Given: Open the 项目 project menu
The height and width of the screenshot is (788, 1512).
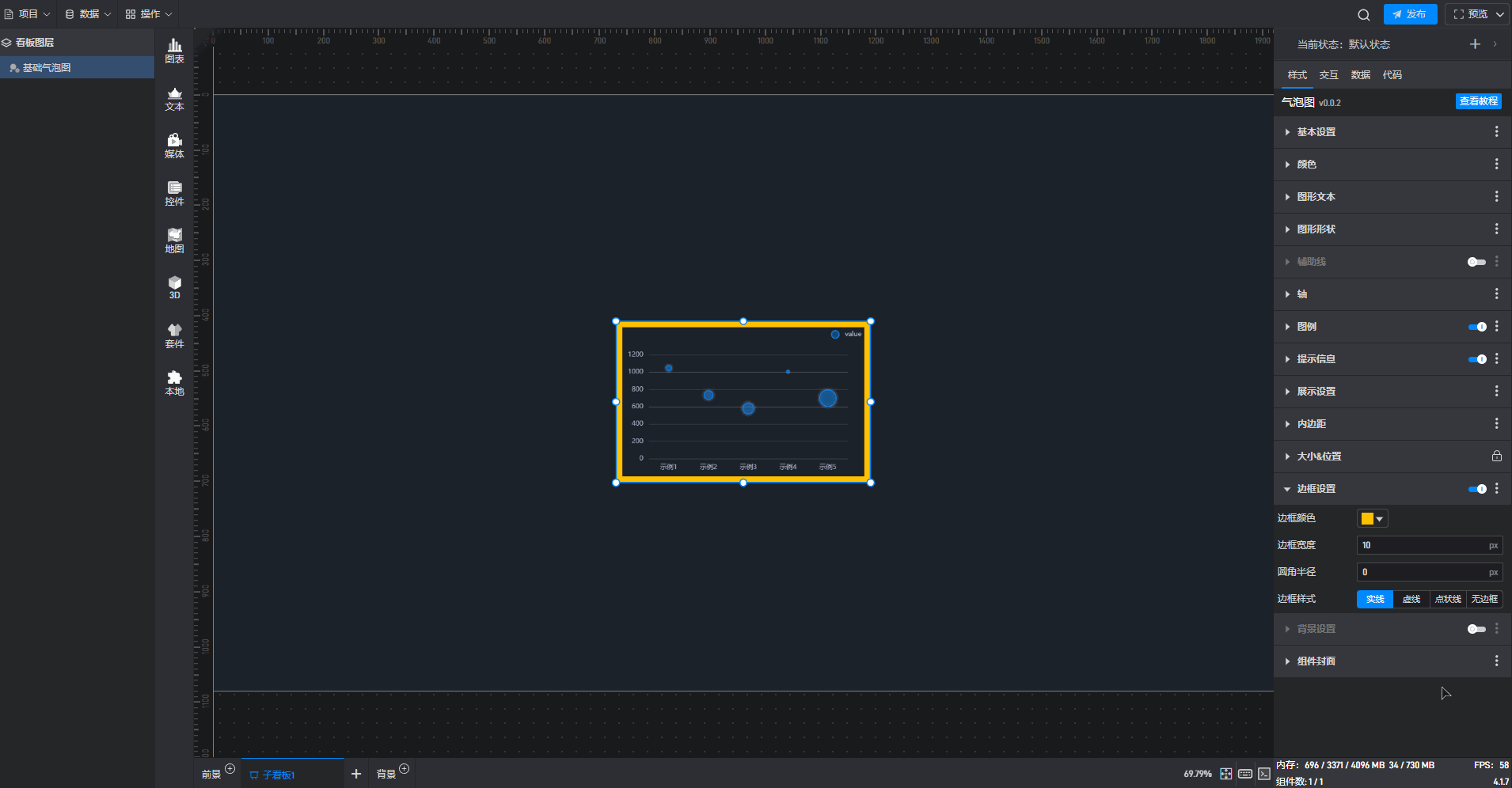Looking at the screenshot, I should [x=28, y=14].
